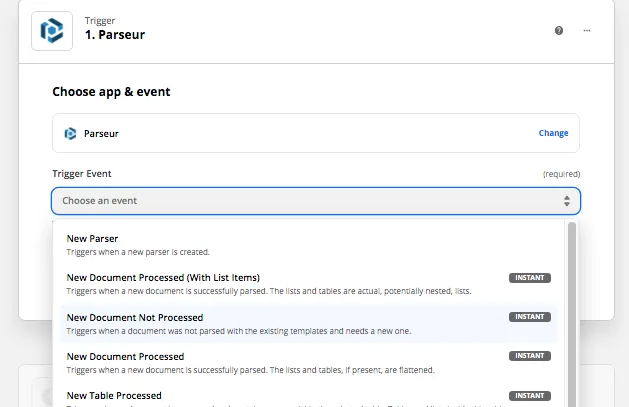Open the three-dot more options menu
The height and width of the screenshot is (407, 629).
point(587,31)
